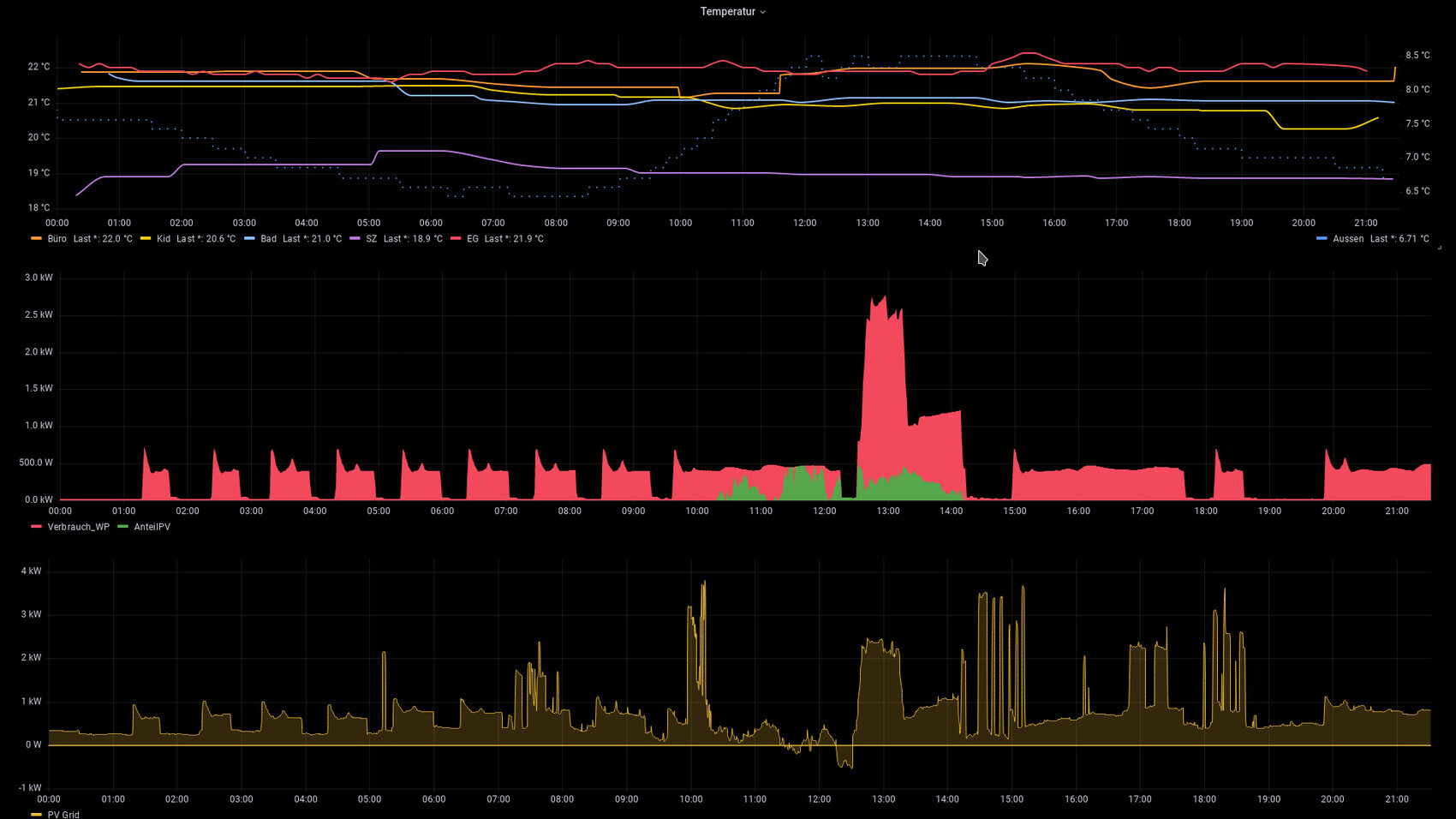Open the red EG legend color picker
Image resolution: width=1456 pixels, height=819 pixels.
[x=456, y=239]
